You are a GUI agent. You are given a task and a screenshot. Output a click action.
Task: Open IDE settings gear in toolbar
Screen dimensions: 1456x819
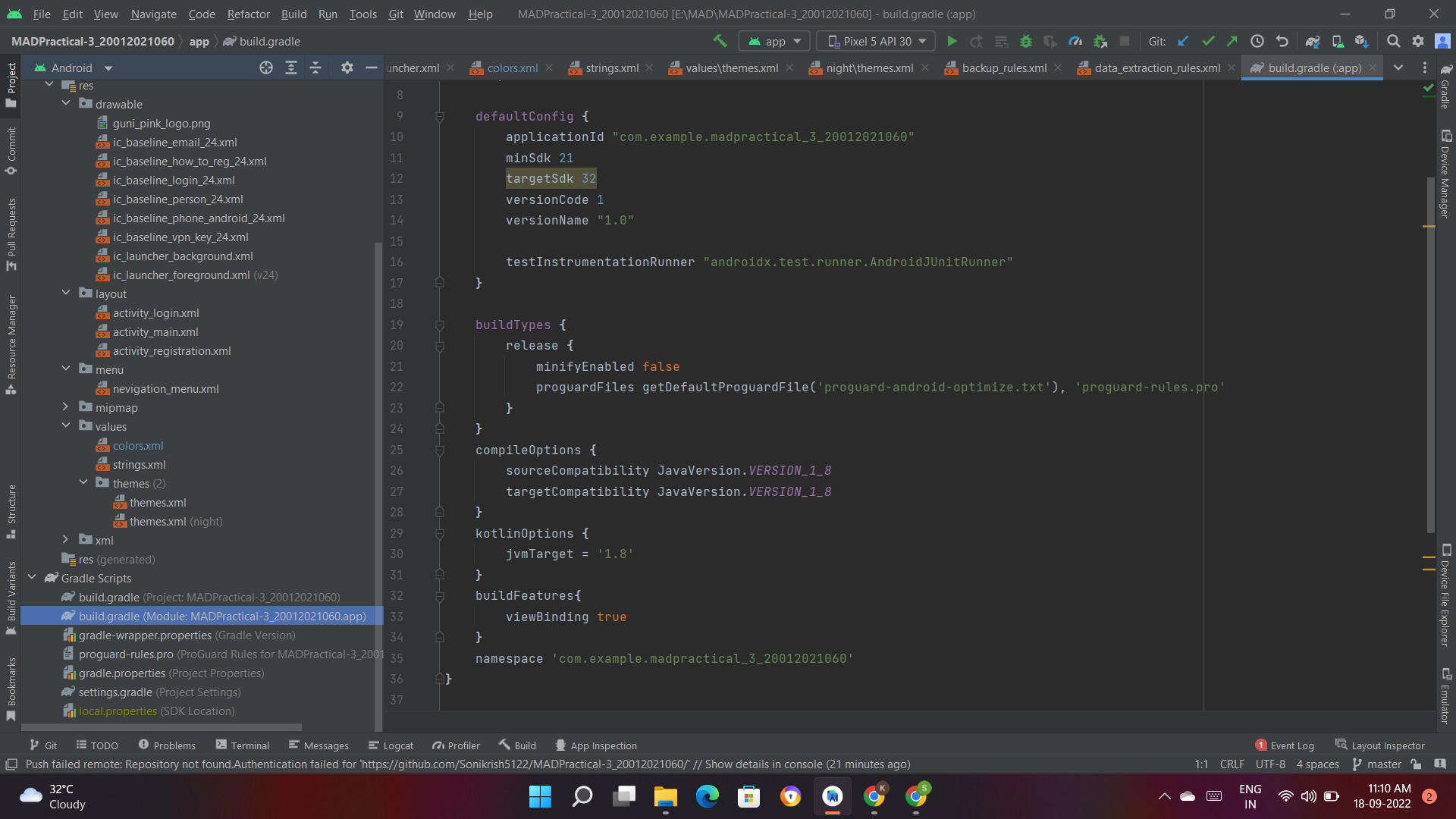(x=1418, y=41)
